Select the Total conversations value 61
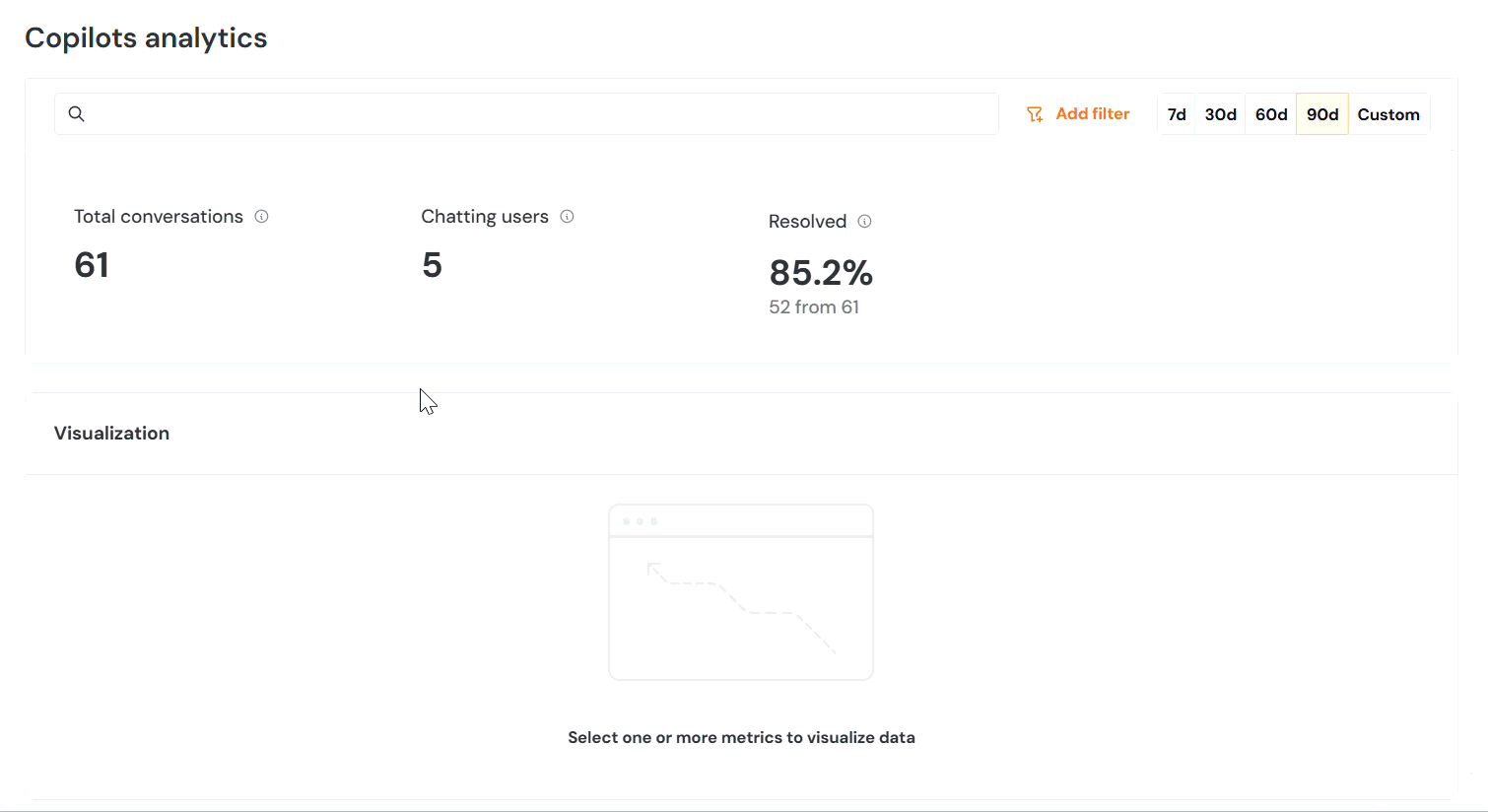 click(92, 265)
